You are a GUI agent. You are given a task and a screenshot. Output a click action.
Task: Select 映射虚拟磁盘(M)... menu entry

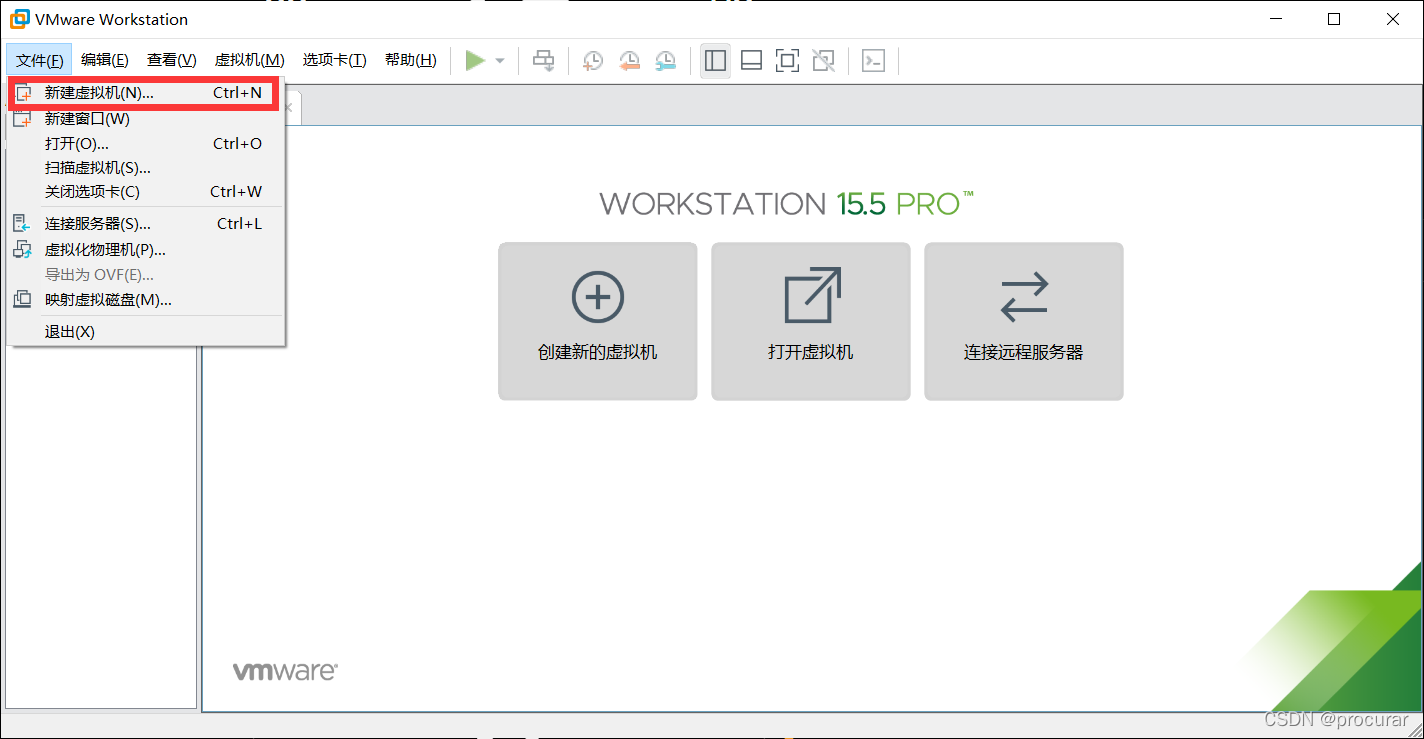pyautogui.click(x=146, y=300)
